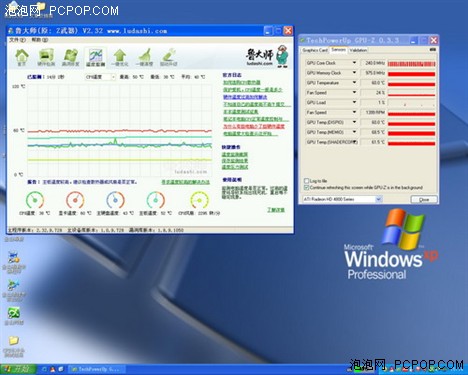Open the File menu in Ludashi

(17, 40)
